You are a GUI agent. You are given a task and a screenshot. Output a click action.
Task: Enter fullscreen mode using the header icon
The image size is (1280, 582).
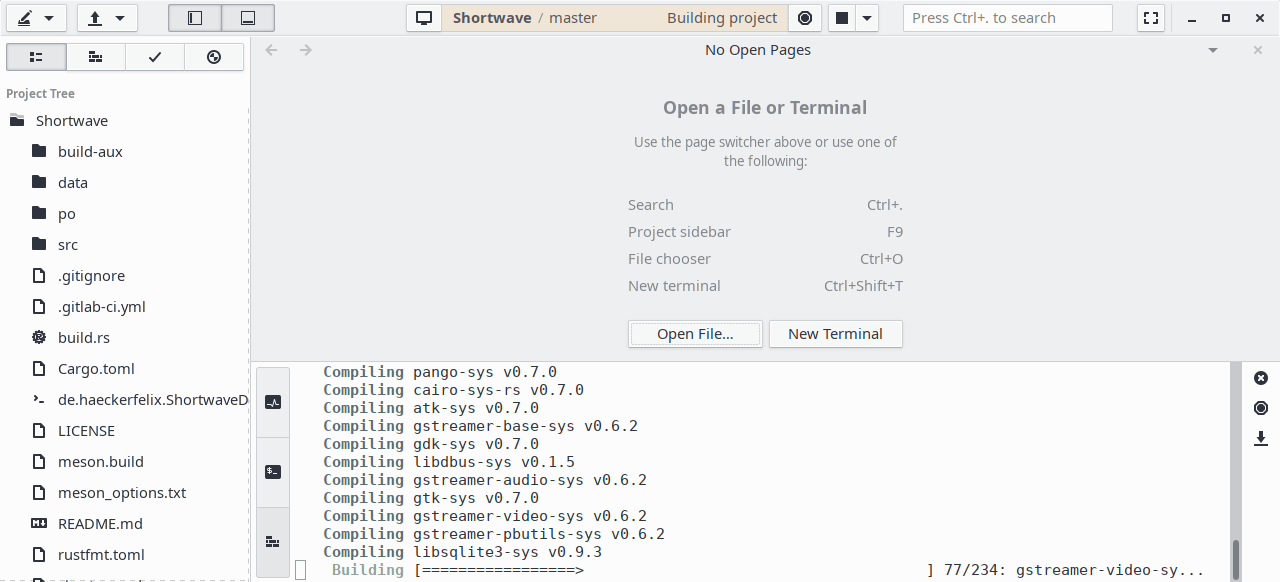(x=1151, y=18)
